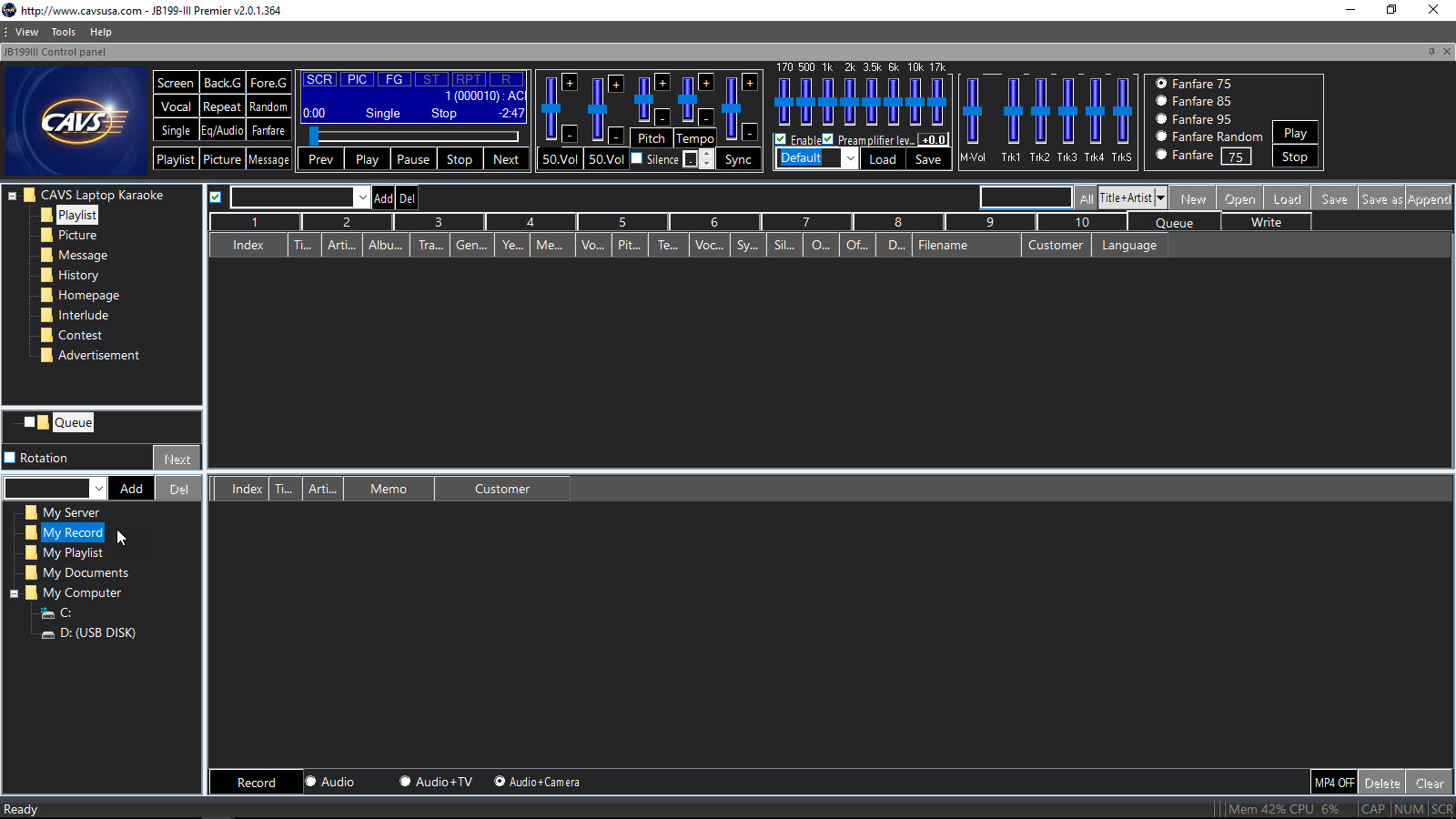
Task: Collapse the CAVS Laptop Karaoke tree
Action: pos(13,196)
